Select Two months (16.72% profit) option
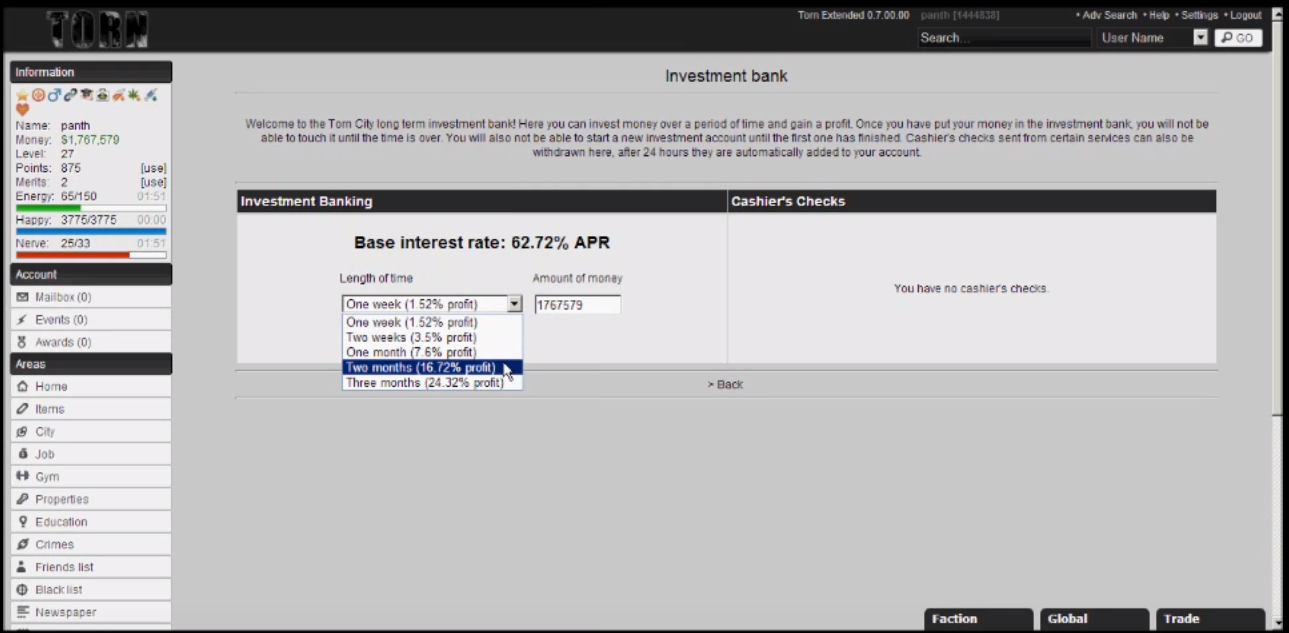 coord(420,368)
